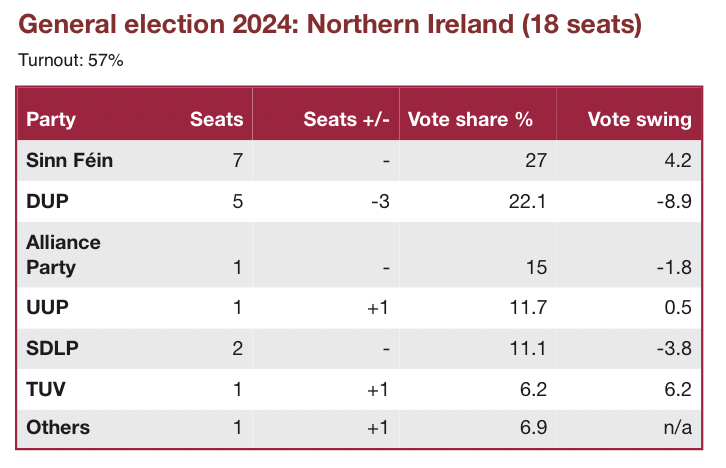Click DUP seat change value -3
The height and width of the screenshot is (468, 726).
(x=378, y=201)
